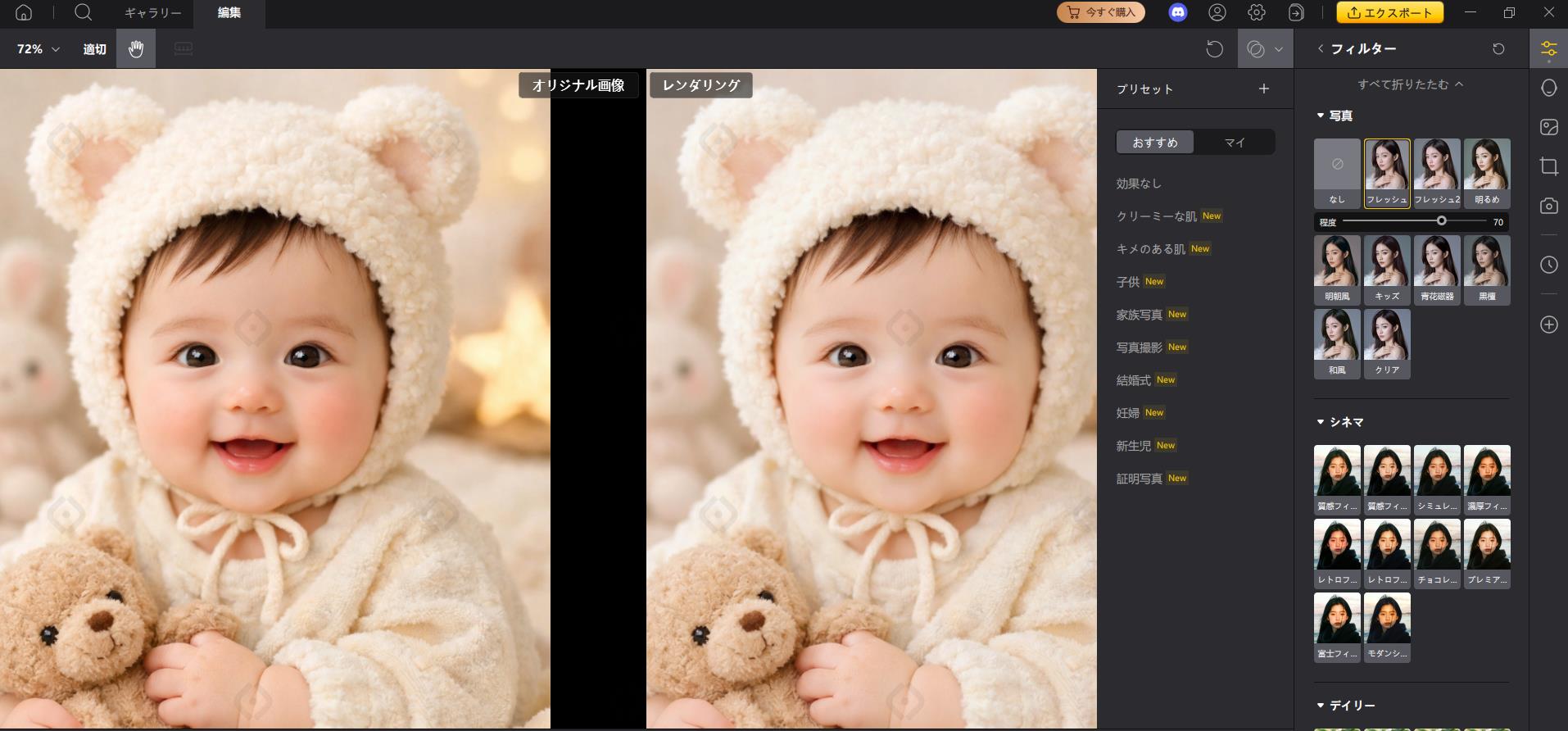Apply the フレッシュ2 filter thumbnail
The image size is (1568, 731).
click(1437, 174)
